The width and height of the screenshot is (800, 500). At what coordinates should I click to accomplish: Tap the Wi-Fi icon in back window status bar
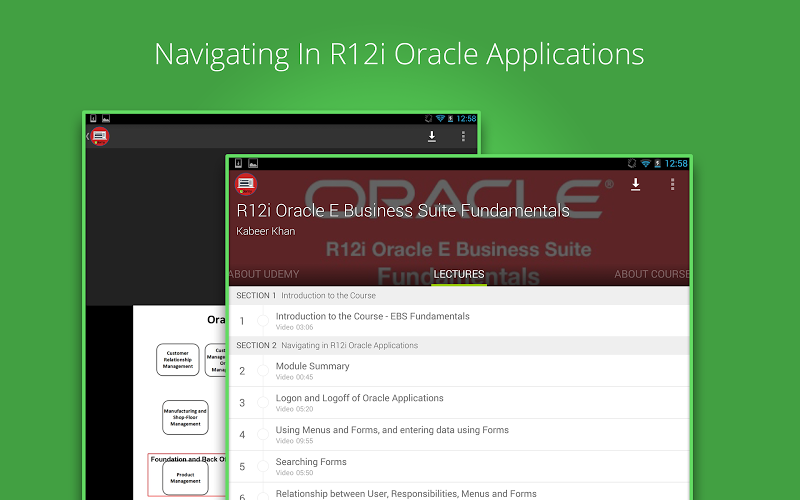click(440, 118)
